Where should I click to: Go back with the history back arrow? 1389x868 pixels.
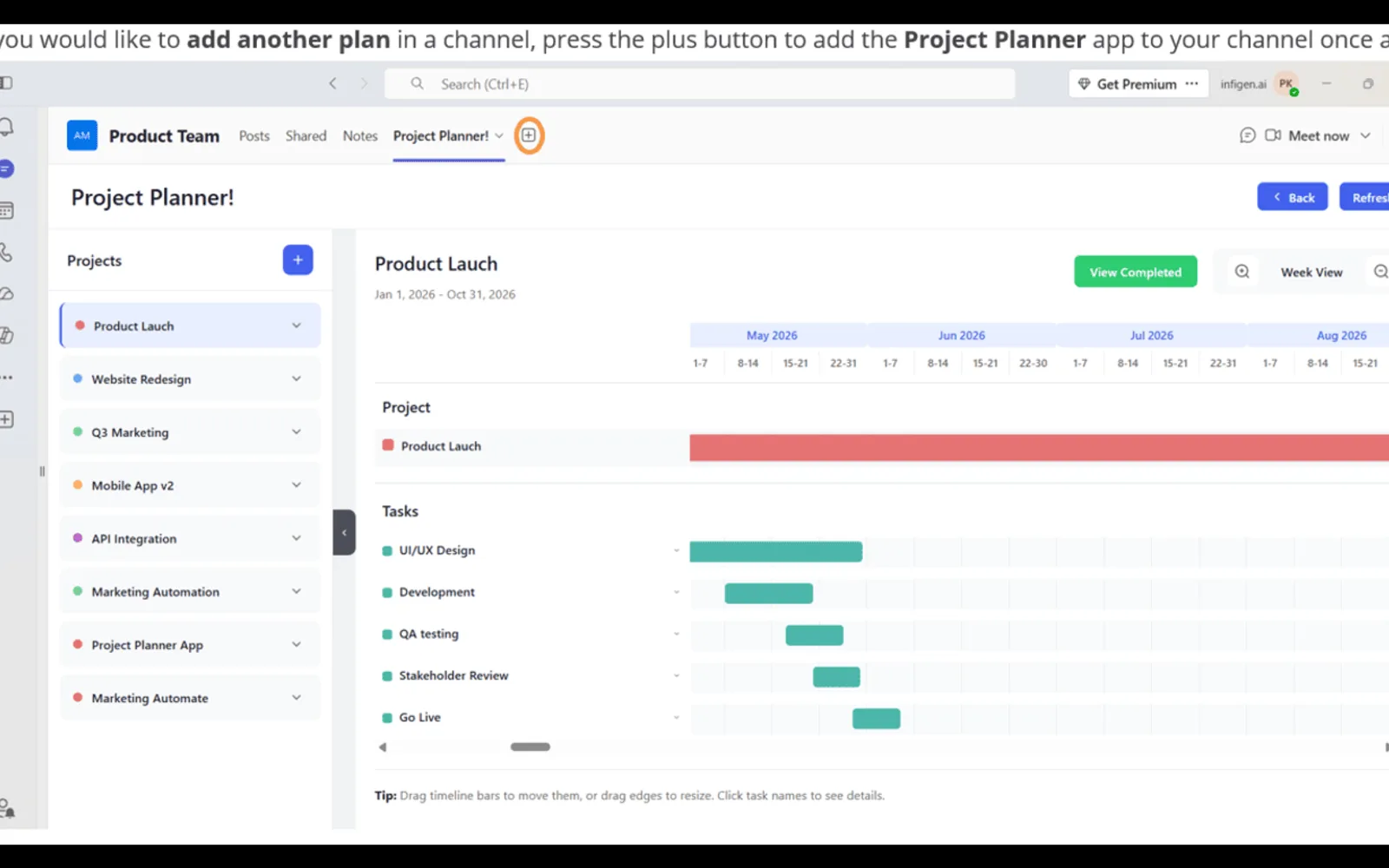(x=332, y=84)
